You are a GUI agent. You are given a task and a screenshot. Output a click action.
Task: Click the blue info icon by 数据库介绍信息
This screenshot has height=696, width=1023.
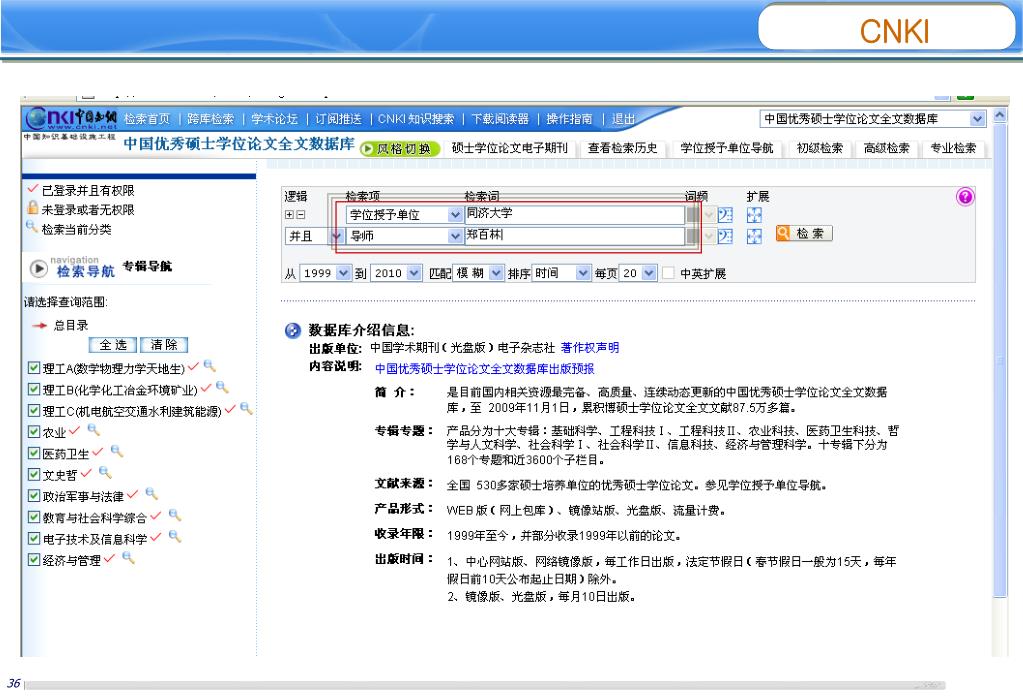pyautogui.click(x=293, y=330)
